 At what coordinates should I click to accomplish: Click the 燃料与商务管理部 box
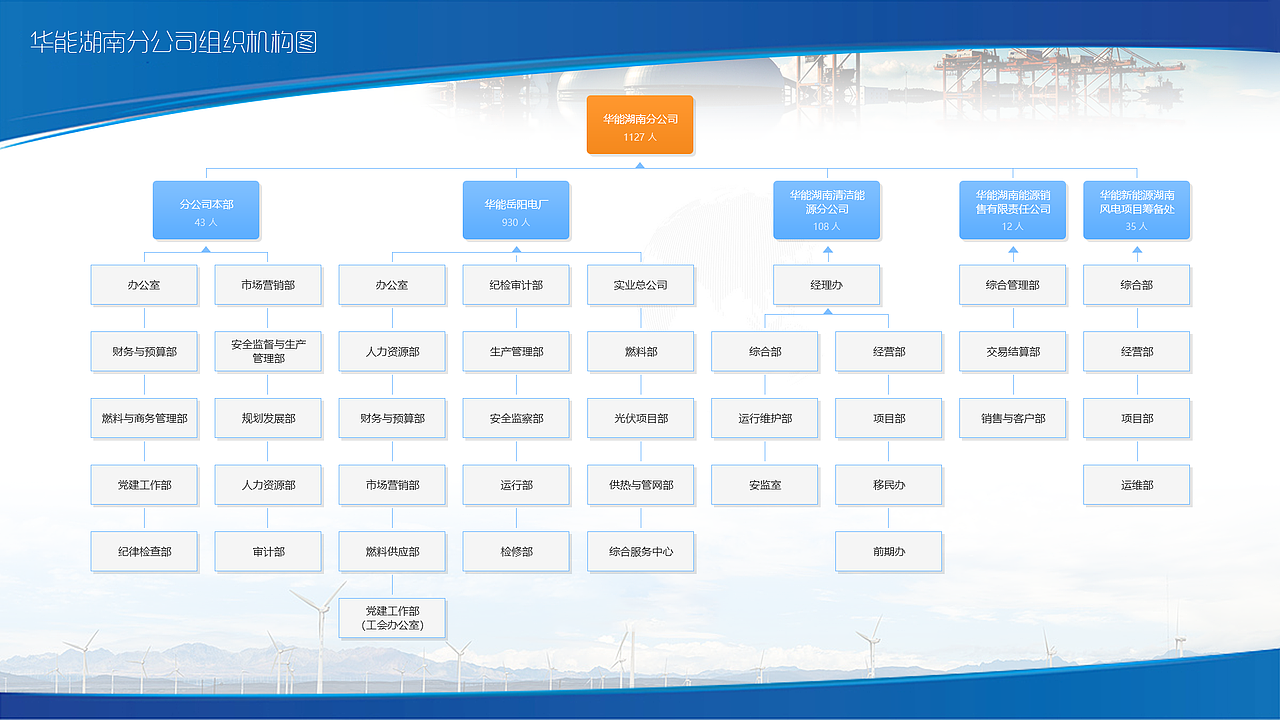pos(144,418)
